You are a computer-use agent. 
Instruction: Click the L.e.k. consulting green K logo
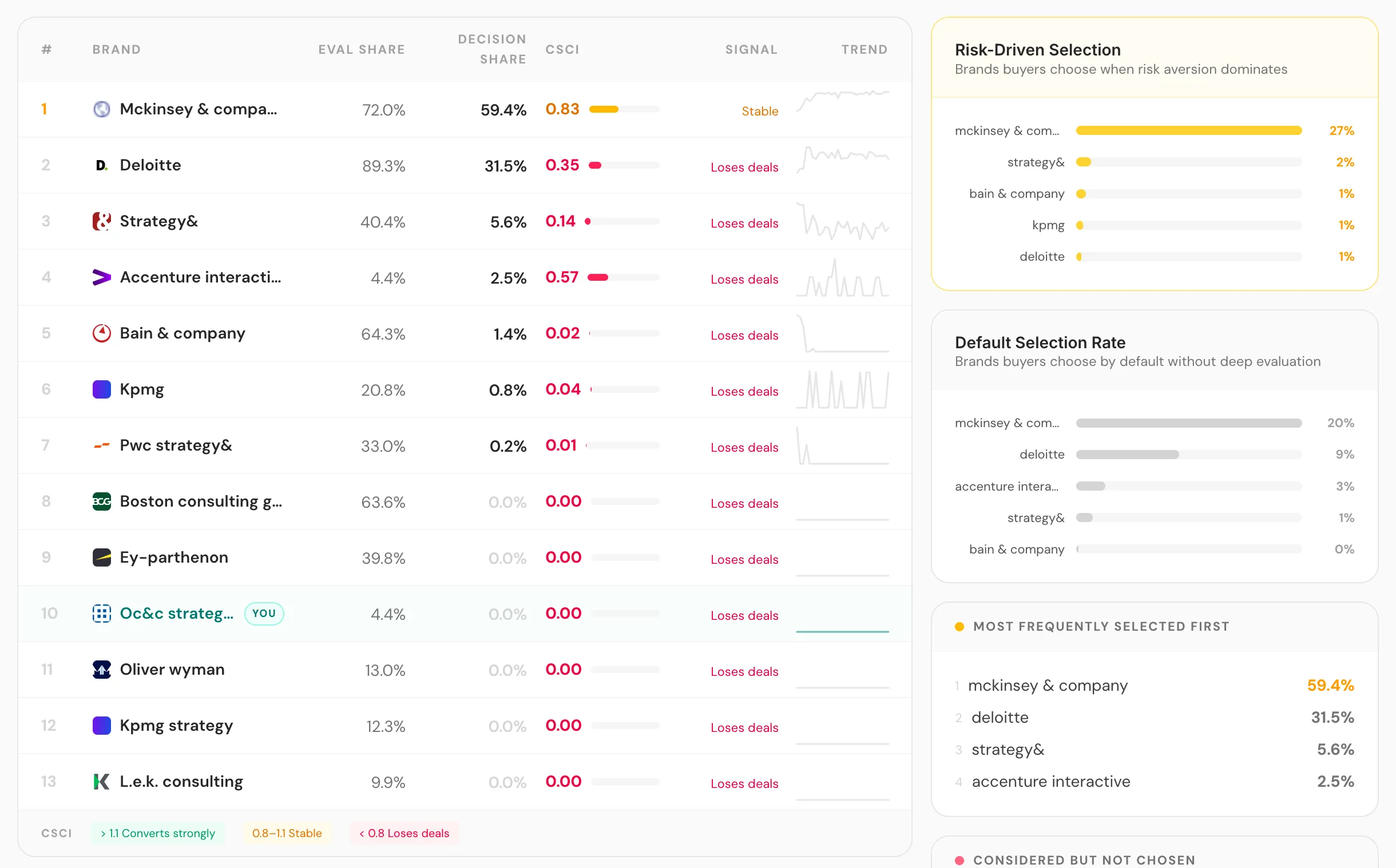102,781
